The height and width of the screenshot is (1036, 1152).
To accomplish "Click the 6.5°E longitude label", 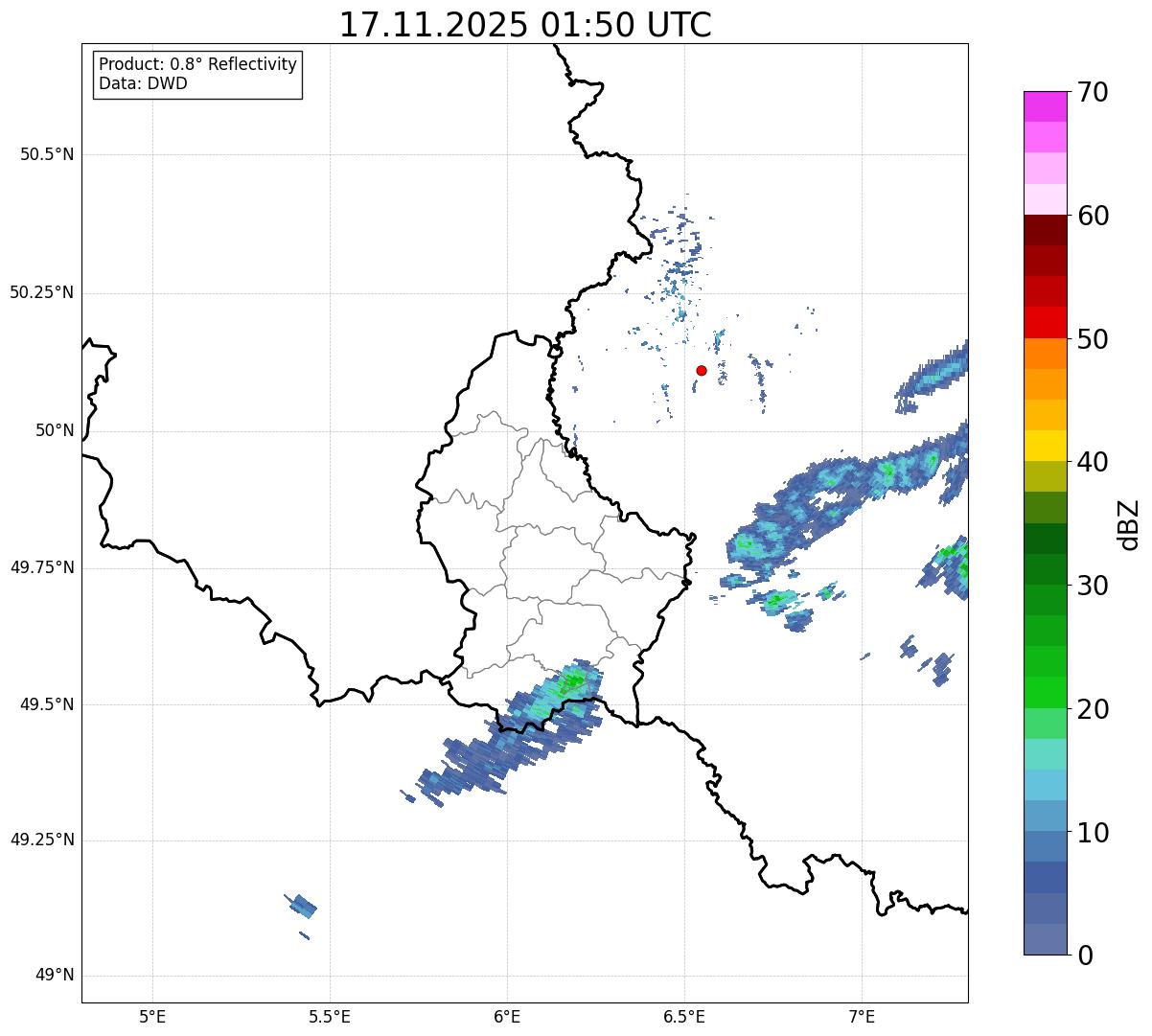I will click(x=684, y=1016).
